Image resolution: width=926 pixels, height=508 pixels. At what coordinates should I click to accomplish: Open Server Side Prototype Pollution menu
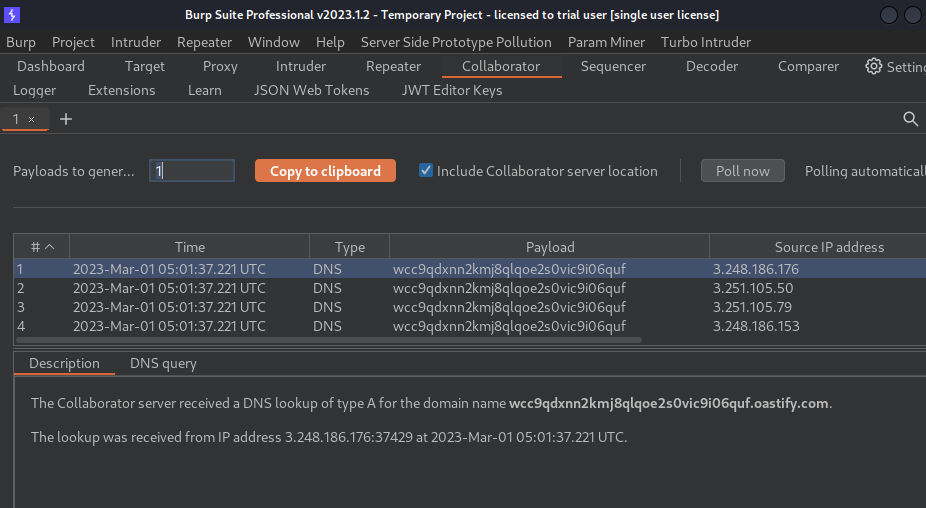pyautogui.click(x=456, y=43)
